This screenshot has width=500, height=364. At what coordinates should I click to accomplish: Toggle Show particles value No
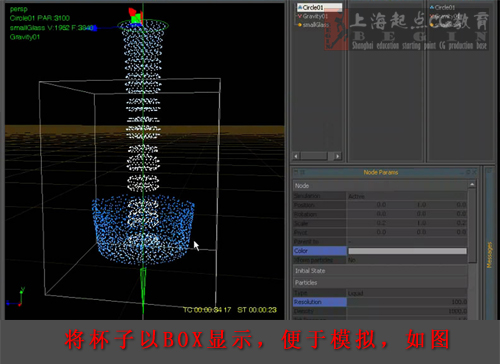point(407,260)
